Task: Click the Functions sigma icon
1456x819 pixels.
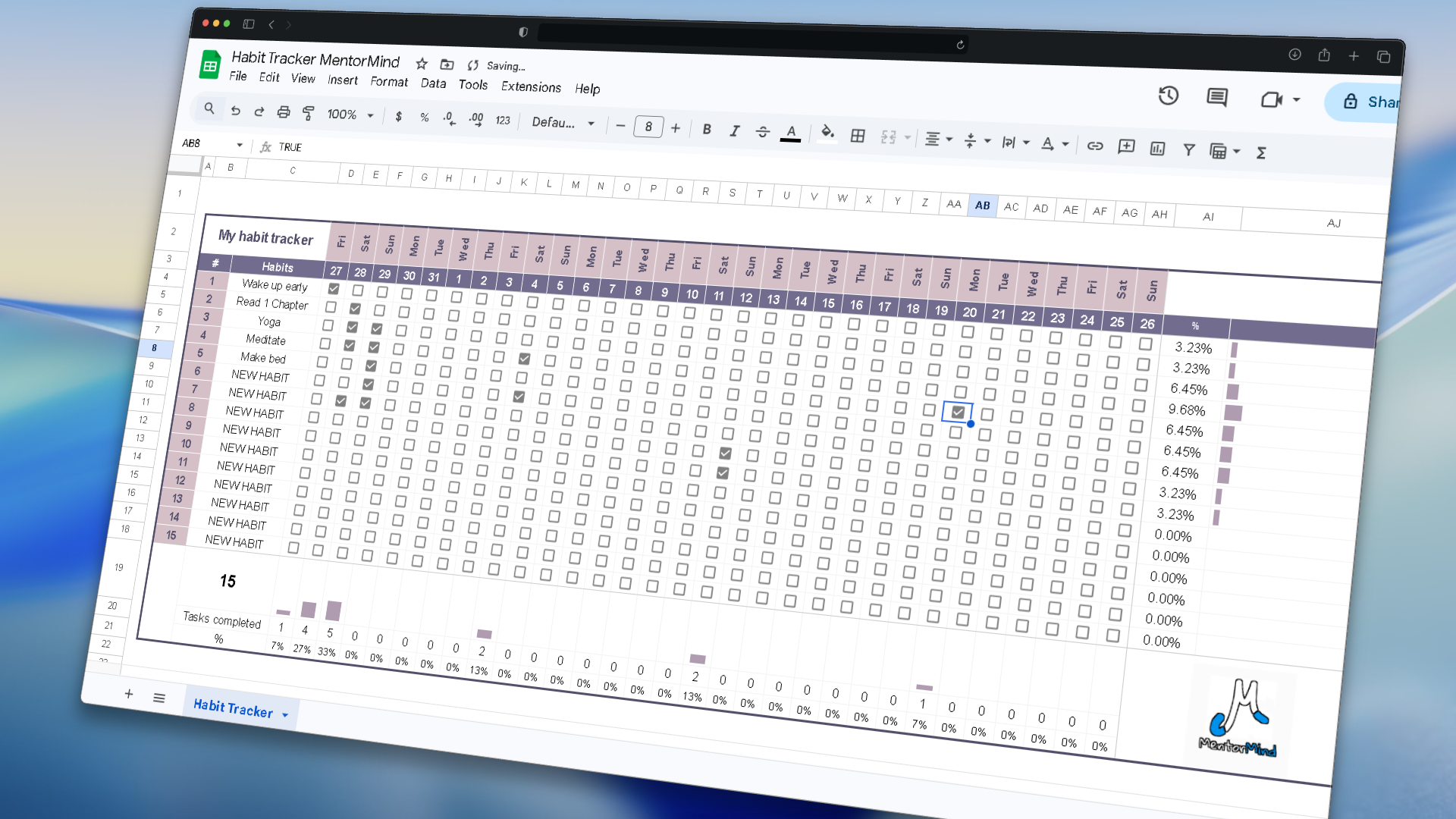Action: coord(1261,153)
